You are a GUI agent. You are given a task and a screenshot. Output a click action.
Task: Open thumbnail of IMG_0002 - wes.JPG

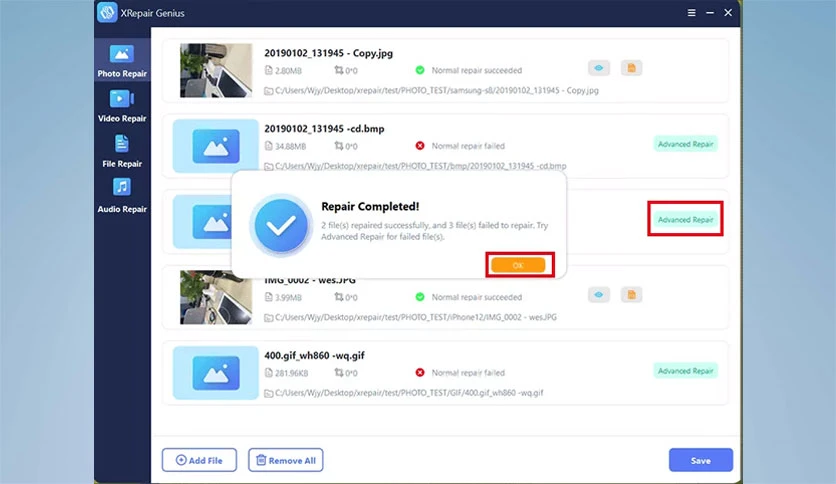pos(216,297)
